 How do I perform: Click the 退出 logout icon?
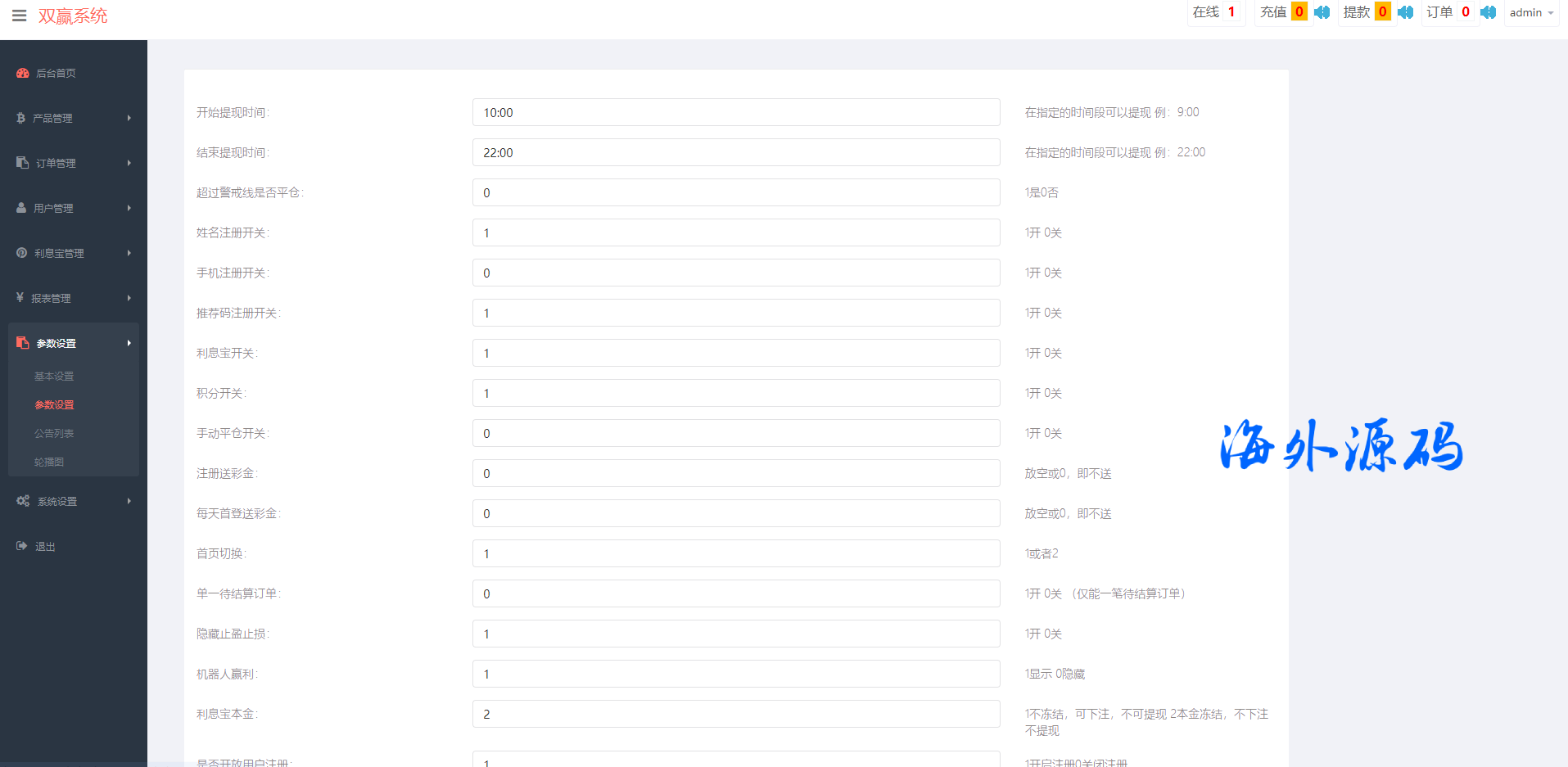[x=22, y=546]
